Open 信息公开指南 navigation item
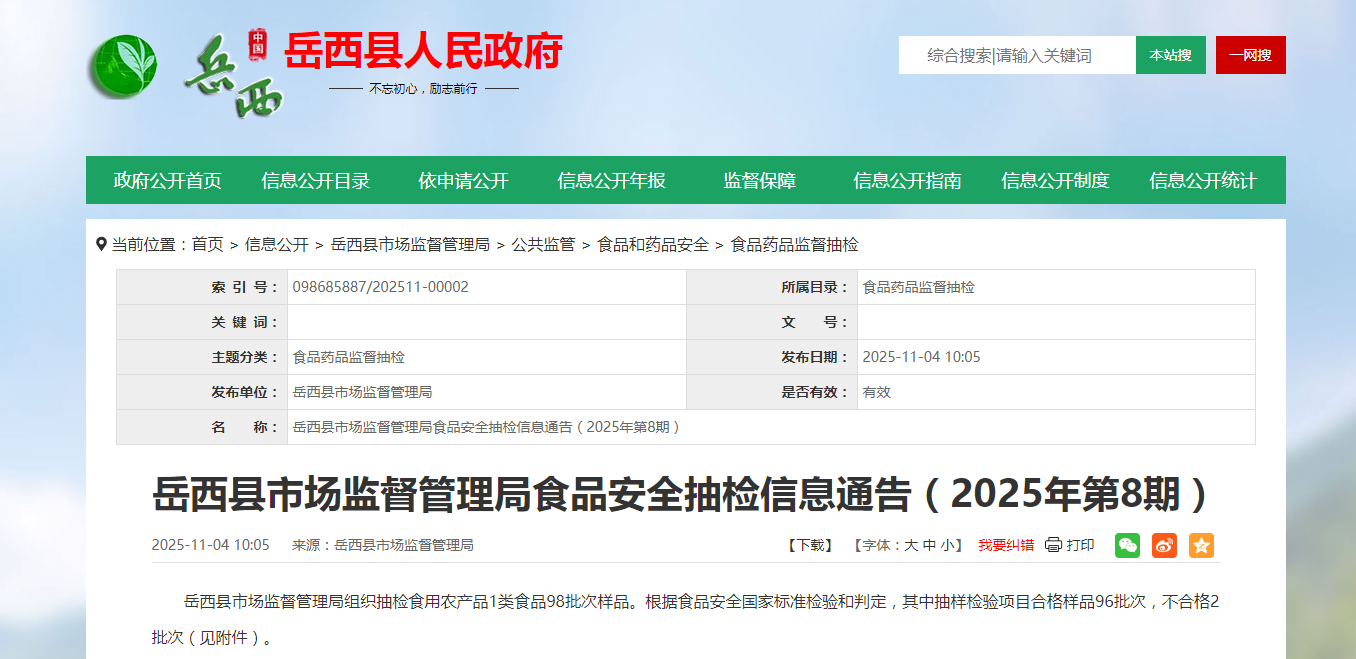 [907, 181]
